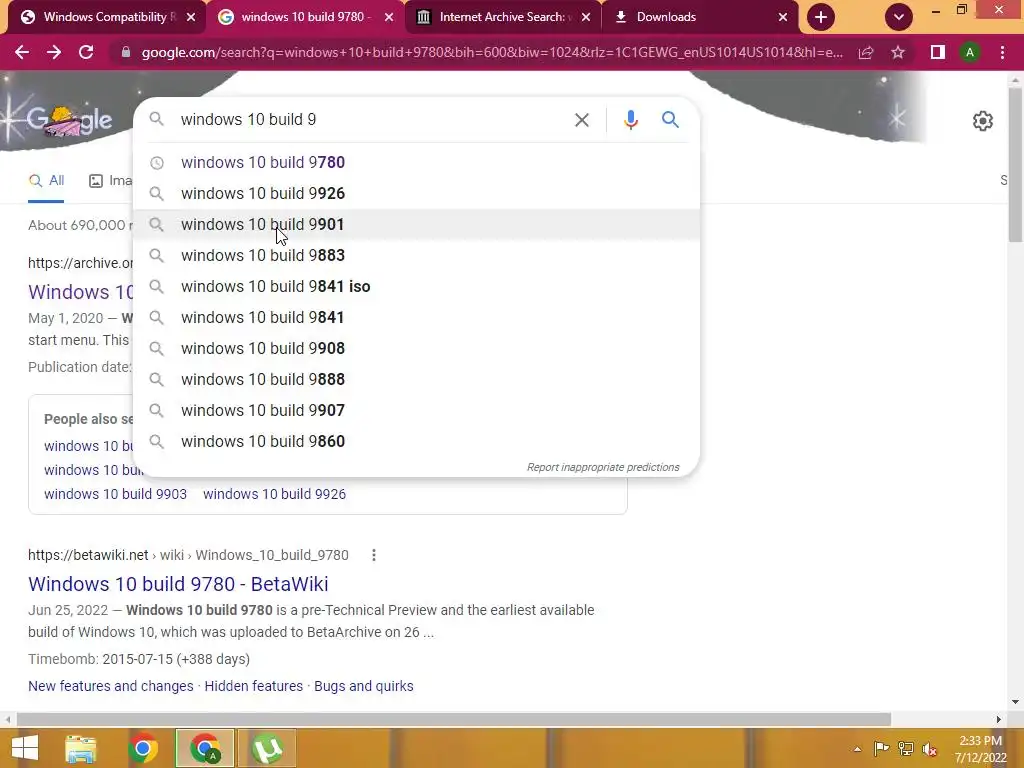Click the vertical scrollbar thumb
This screenshot has height=768, width=1024.
[1016, 163]
